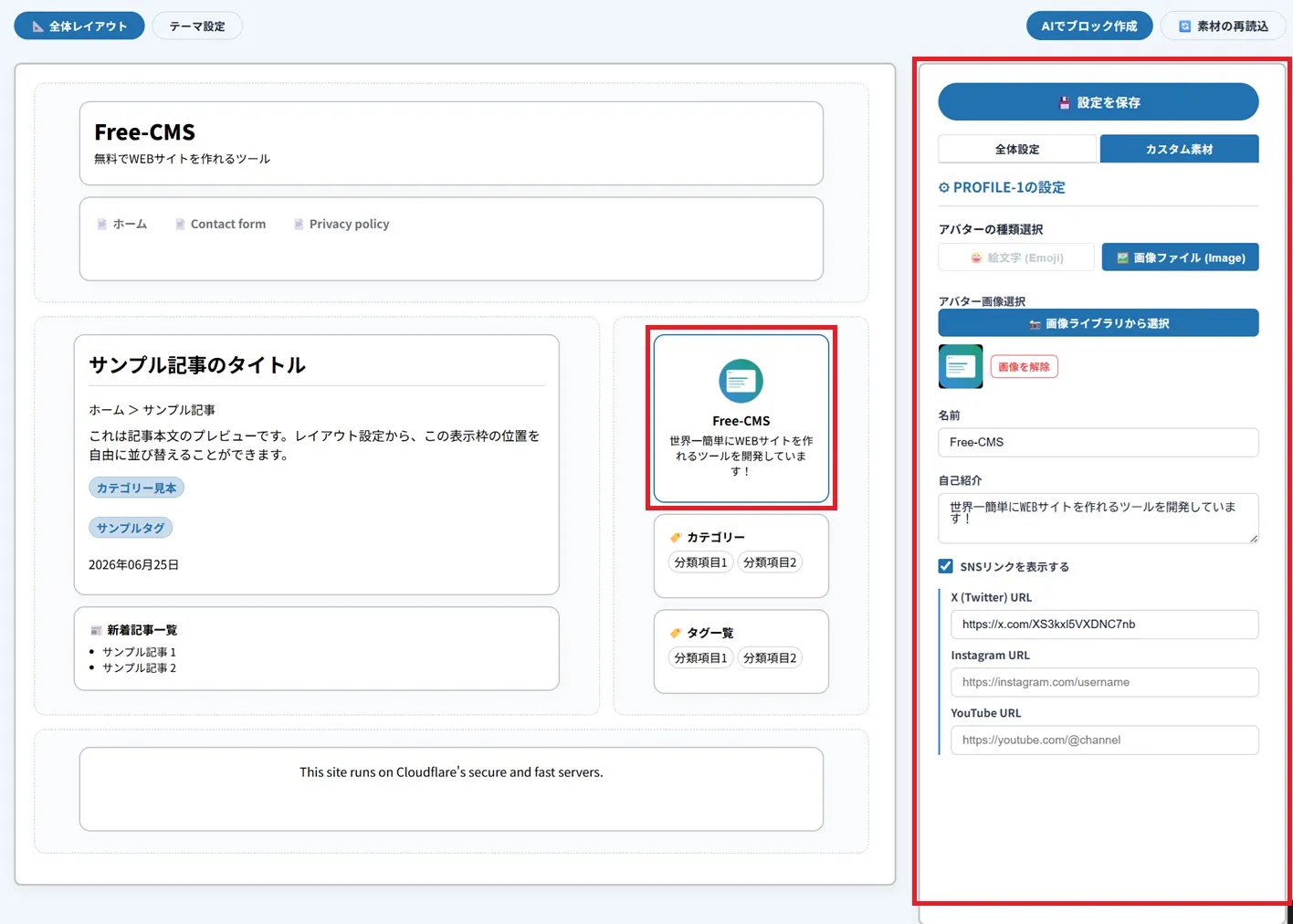The height and width of the screenshot is (924, 1293).
Task: Switch to the 全体設定 tab
Action: [x=1017, y=149]
